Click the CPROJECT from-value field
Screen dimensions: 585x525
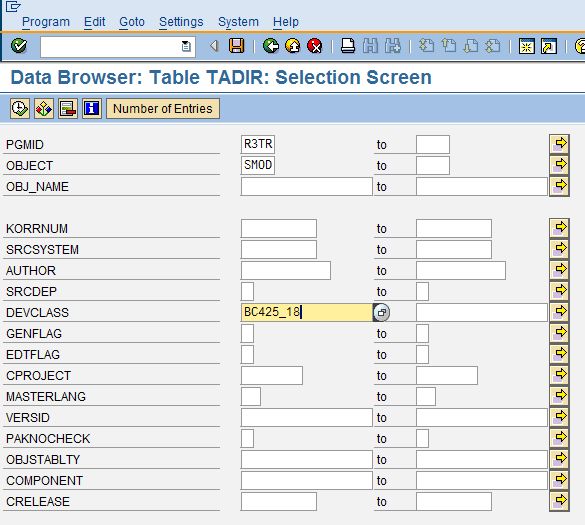pos(272,375)
